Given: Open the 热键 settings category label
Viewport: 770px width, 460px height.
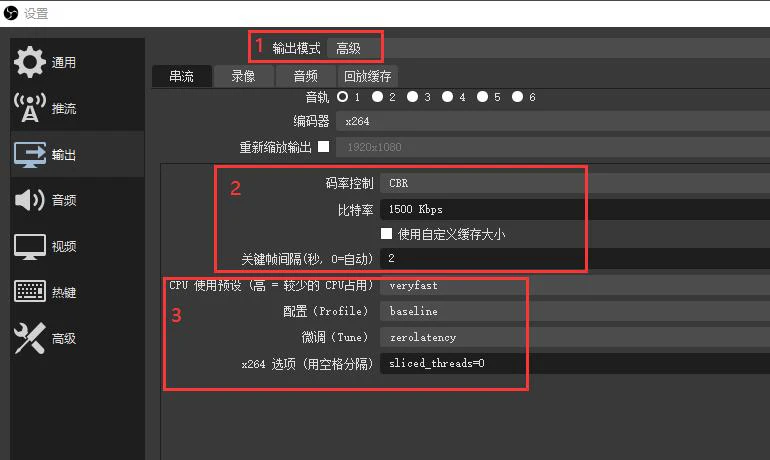Looking at the screenshot, I should [x=64, y=293].
